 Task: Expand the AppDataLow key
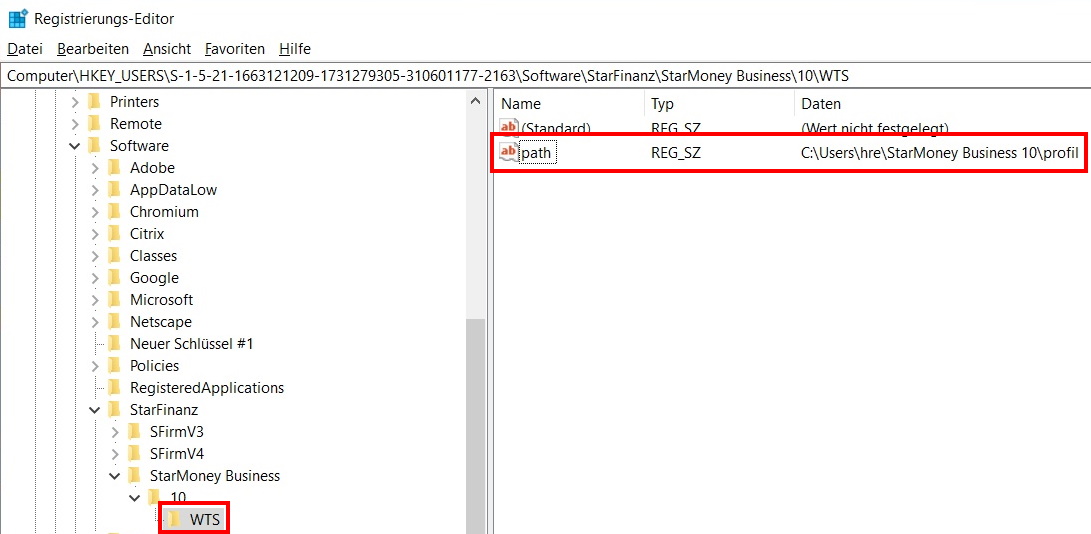95,190
